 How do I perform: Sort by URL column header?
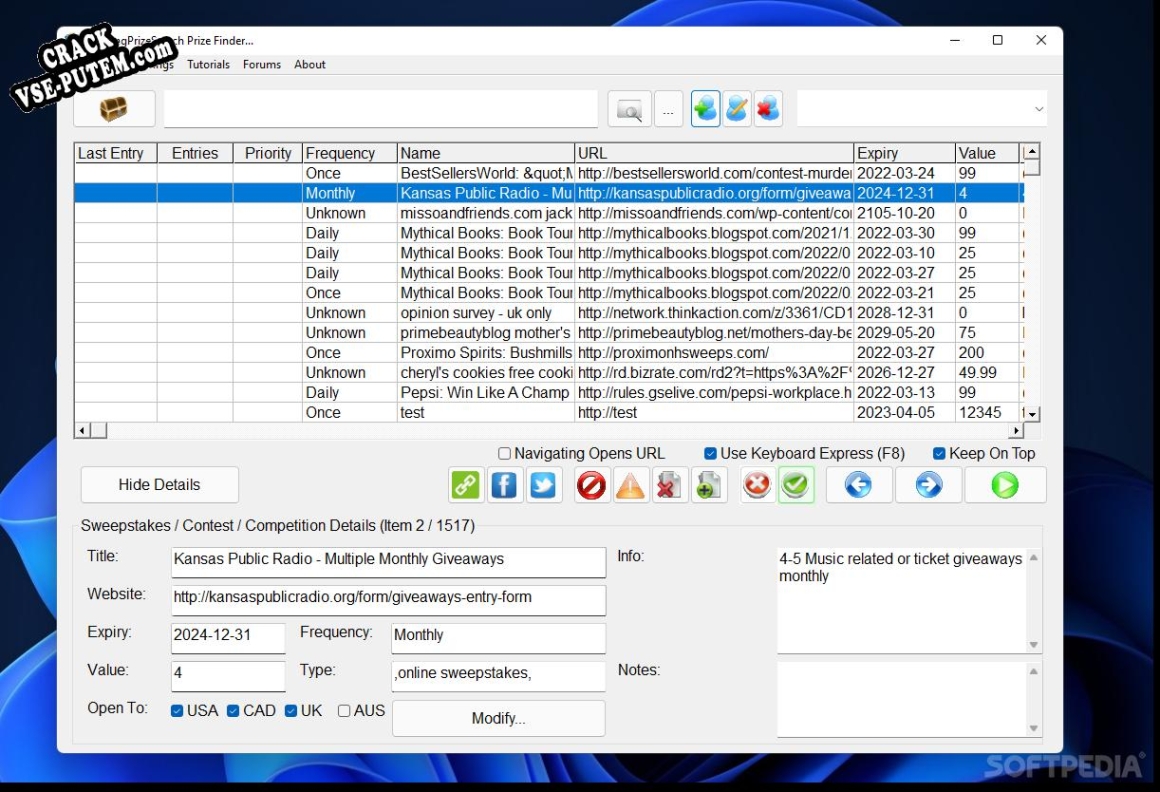point(714,153)
